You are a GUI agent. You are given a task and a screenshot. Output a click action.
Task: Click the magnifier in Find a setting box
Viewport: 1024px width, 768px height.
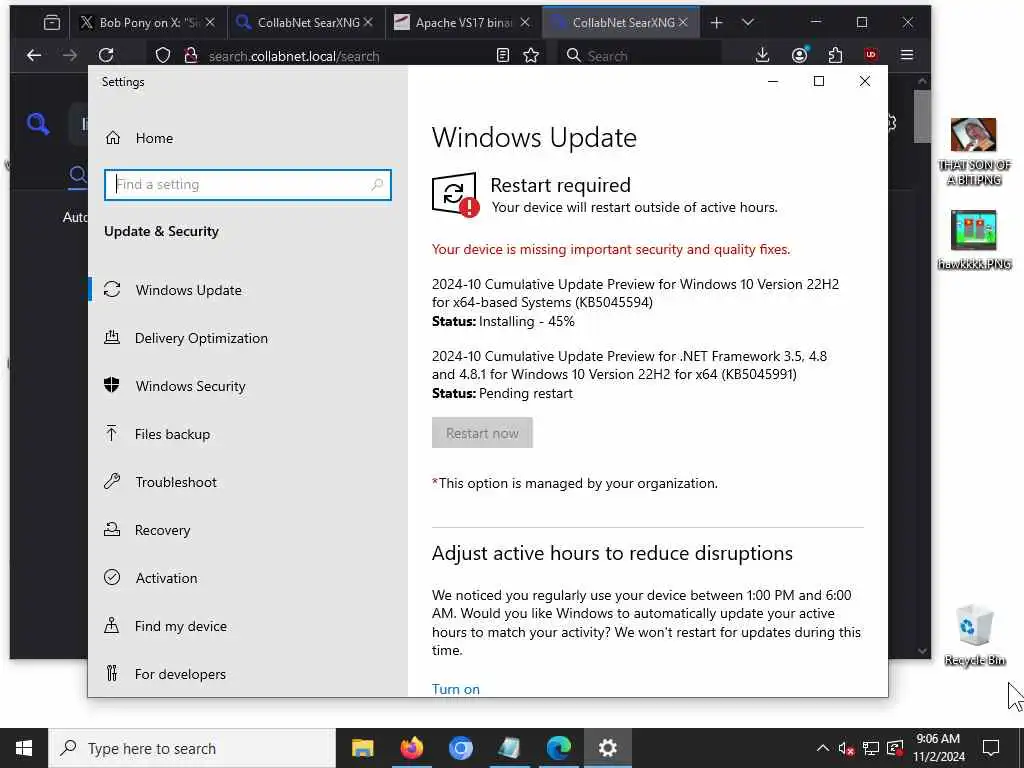377,185
